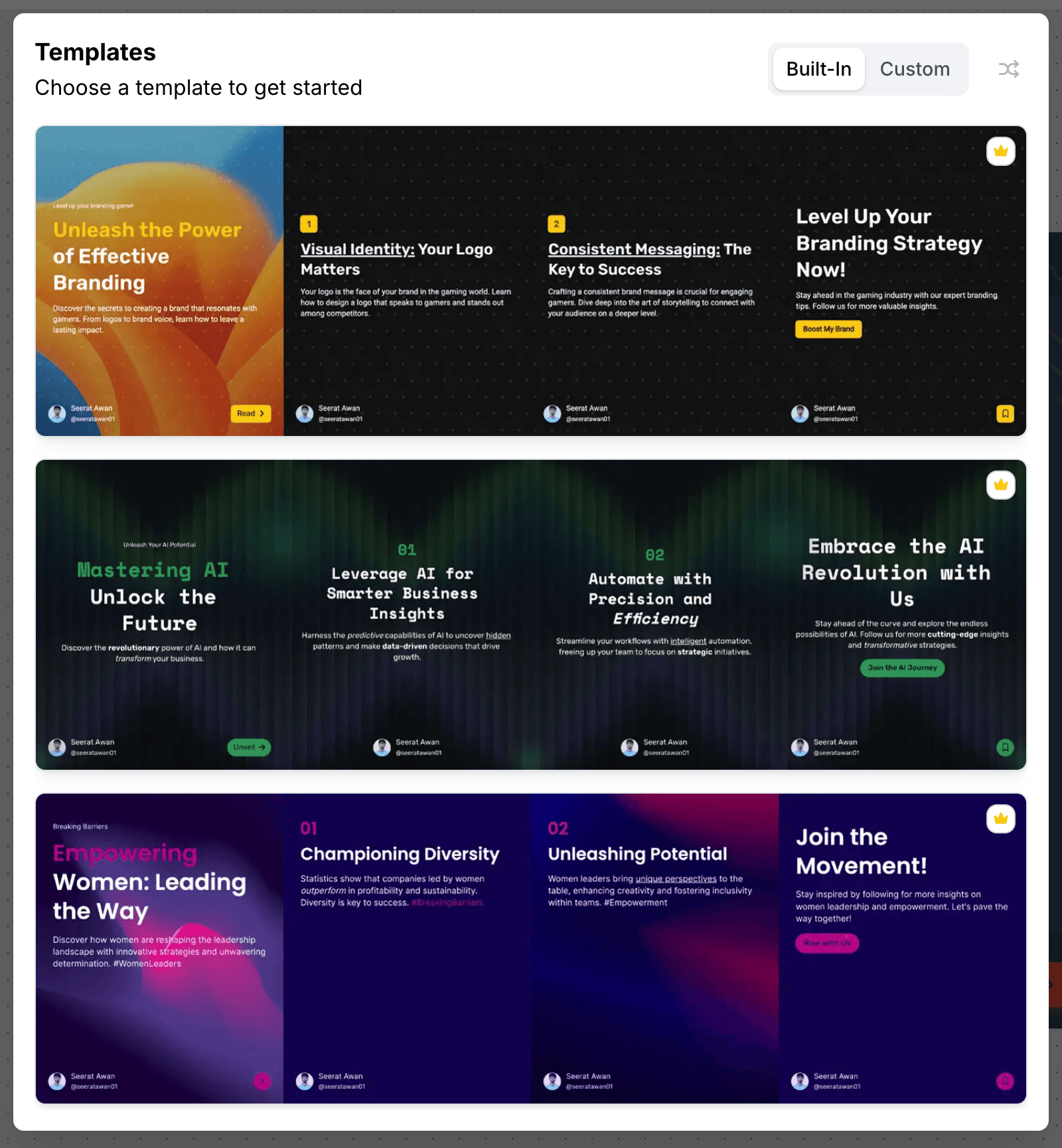Click the Rise with Us button
Screen dimensions: 1062x1148
click(826, 943)
